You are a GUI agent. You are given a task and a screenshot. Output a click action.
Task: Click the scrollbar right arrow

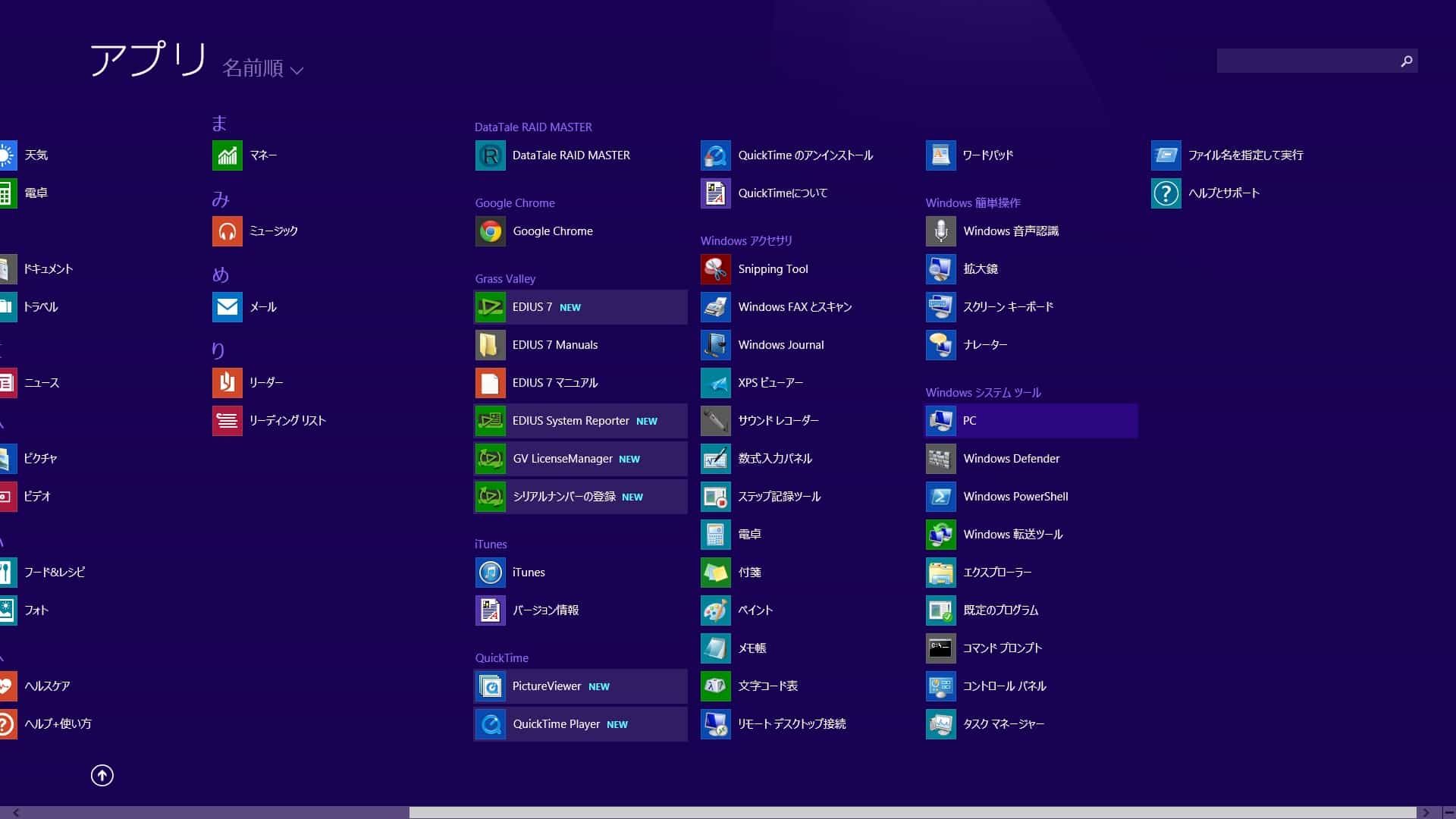1426,812
